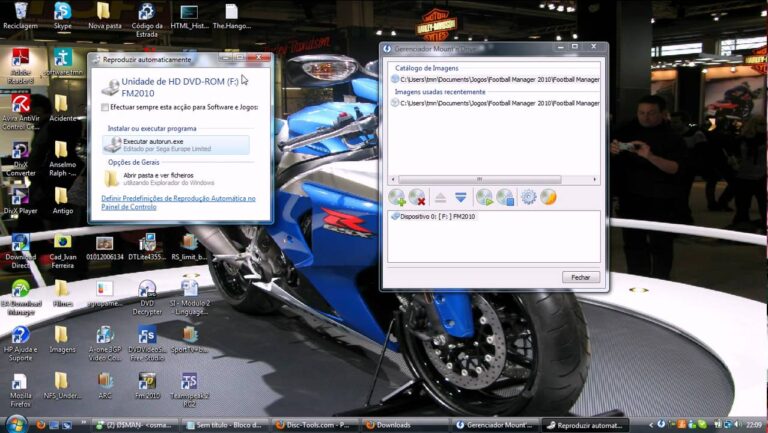The image size is (768, 433).
Task: Click the DivX Player desktop icon
Action: (21, 200)
